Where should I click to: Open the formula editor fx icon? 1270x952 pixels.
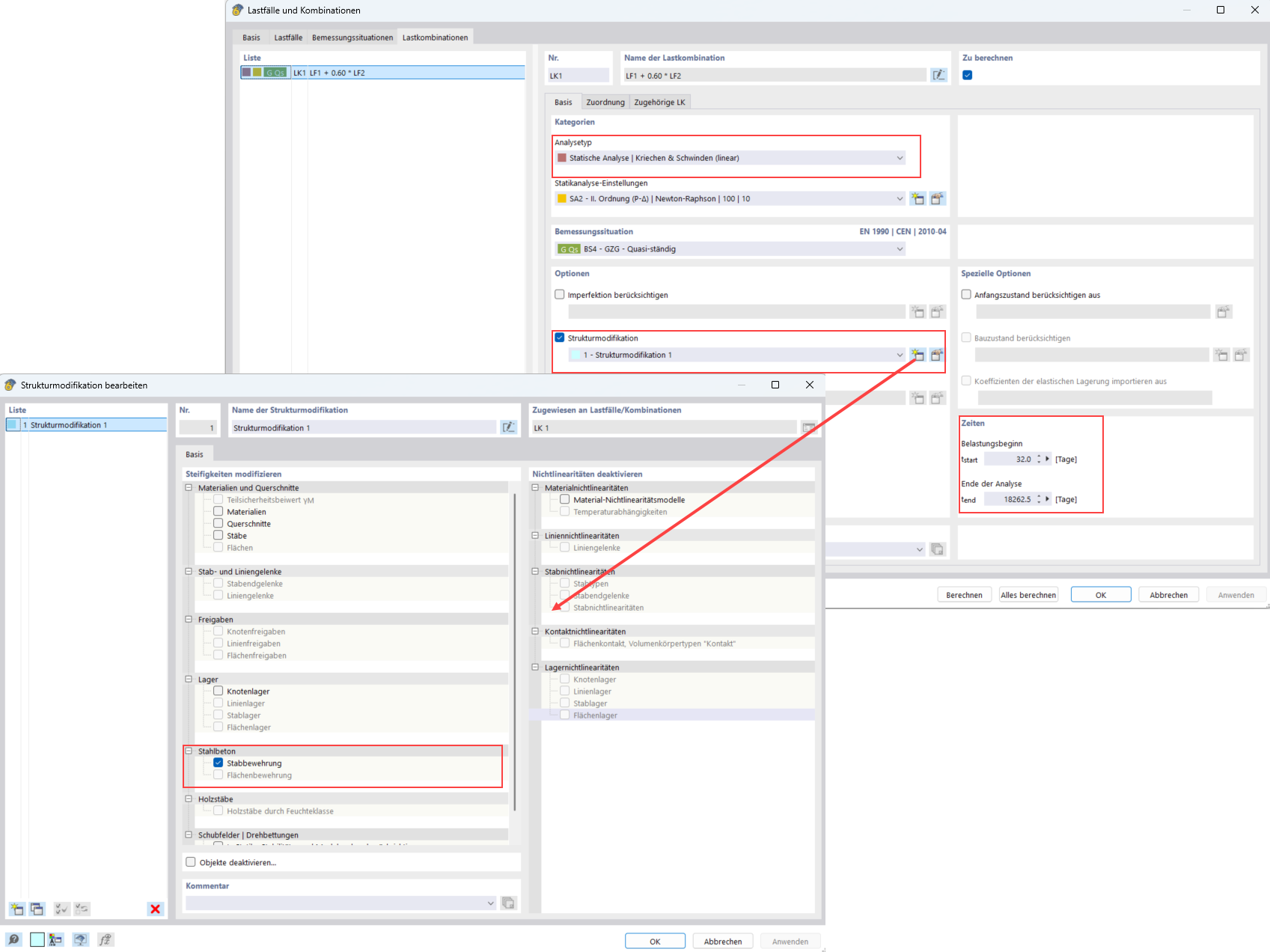click(106, 939)
